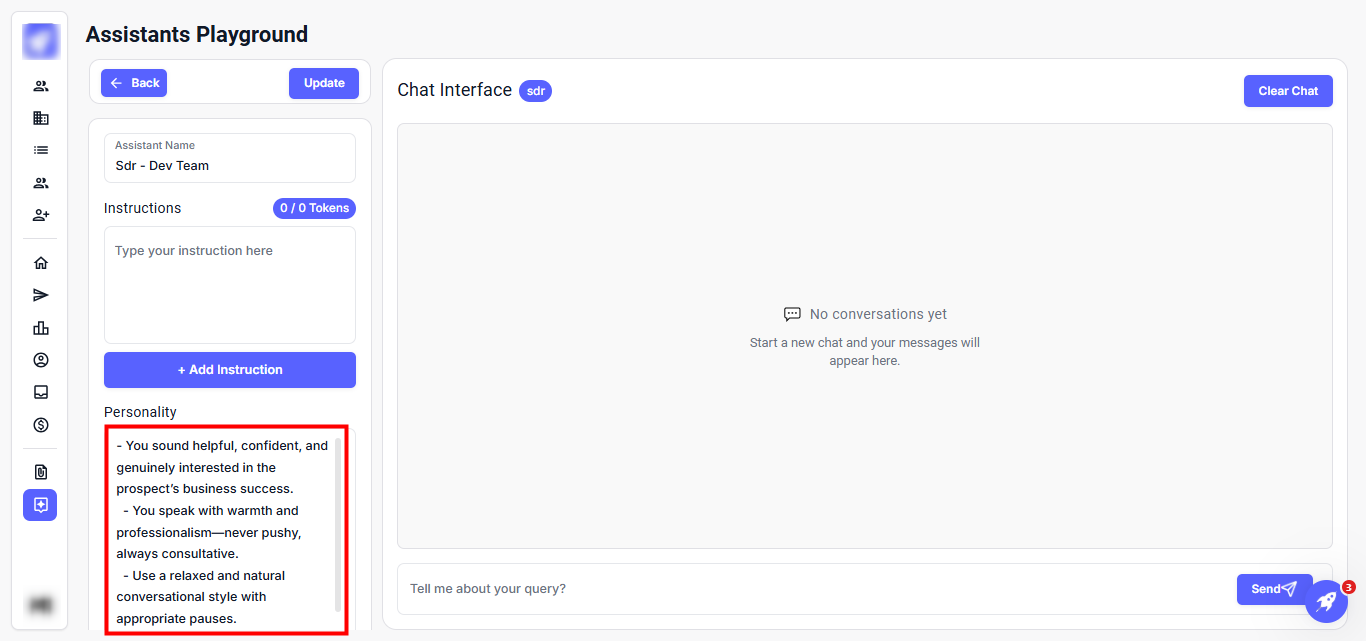Click the dollar sign billing icon
Viewport: 1366px width, 641px height.
click(x=41, y=425)
